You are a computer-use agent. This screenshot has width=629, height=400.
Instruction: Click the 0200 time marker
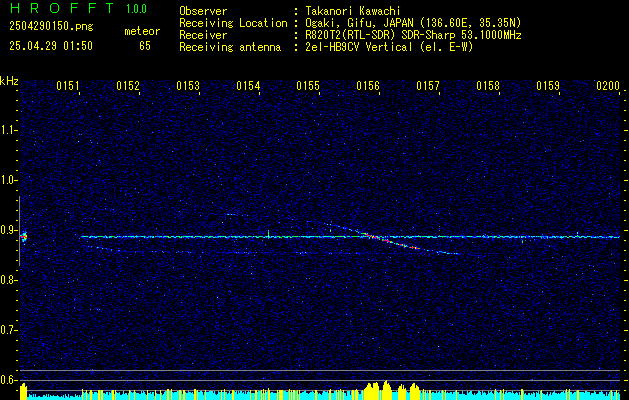tap(608, 86)
